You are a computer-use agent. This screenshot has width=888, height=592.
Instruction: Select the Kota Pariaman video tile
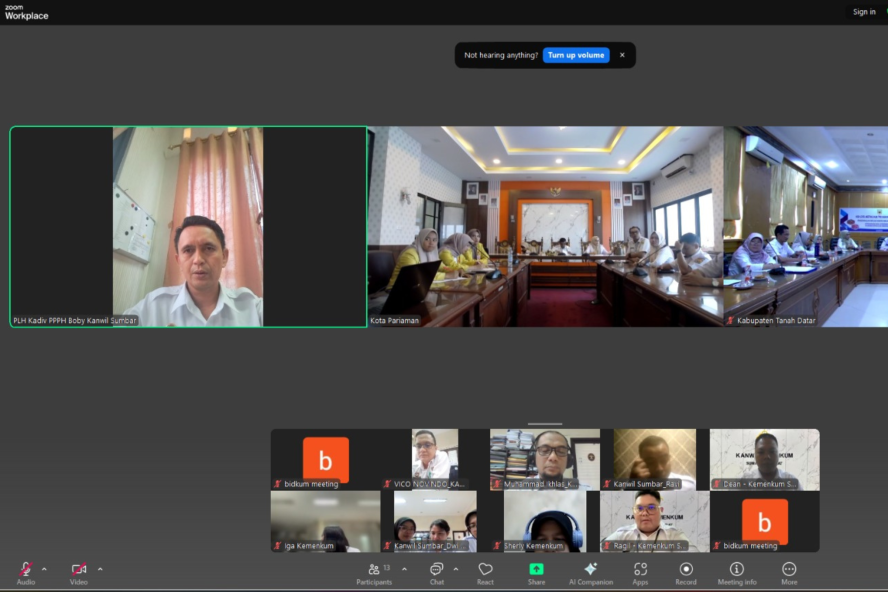coord(545,226)
